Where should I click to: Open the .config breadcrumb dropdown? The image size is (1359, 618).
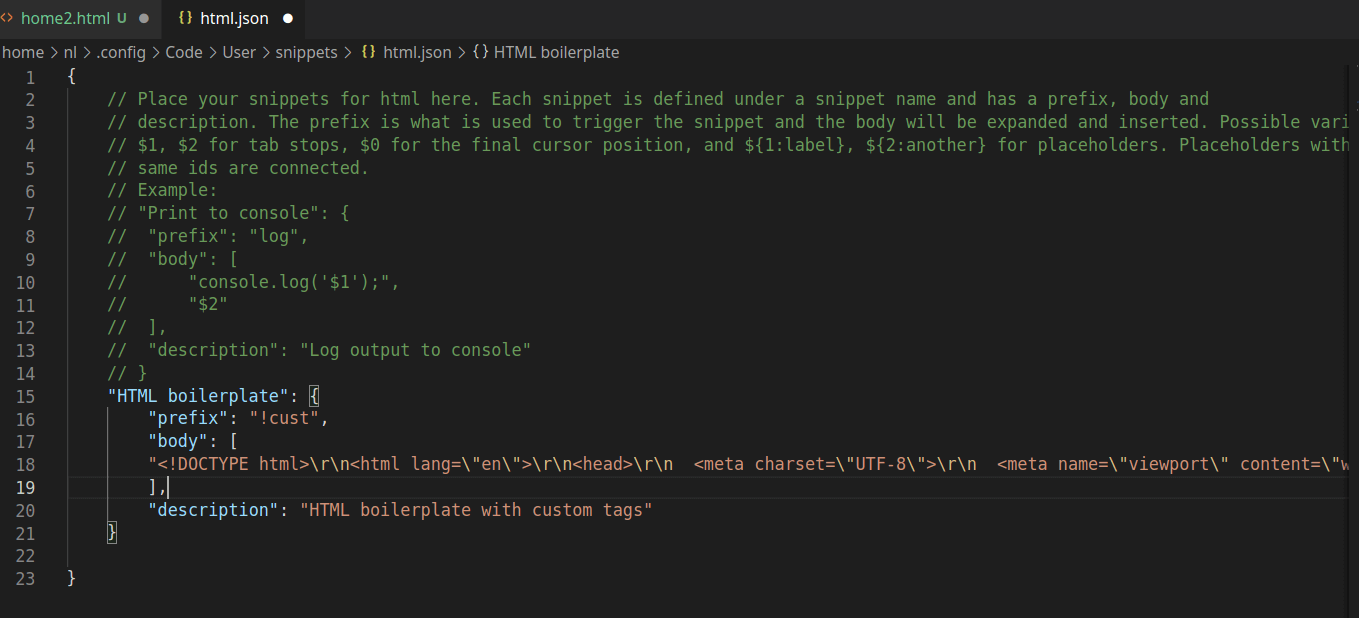tap(121, 52)
